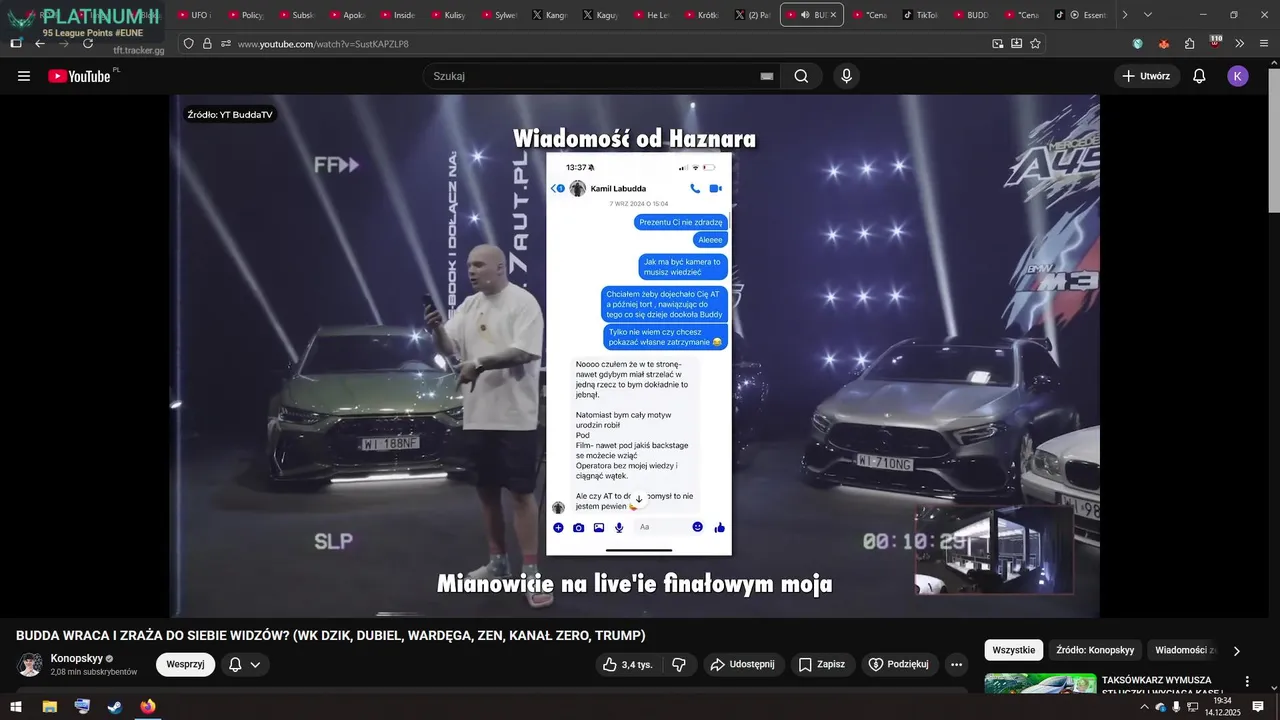Bookmark page with the star icon
1280x720 pixels.
click(x=1035, y=43)
